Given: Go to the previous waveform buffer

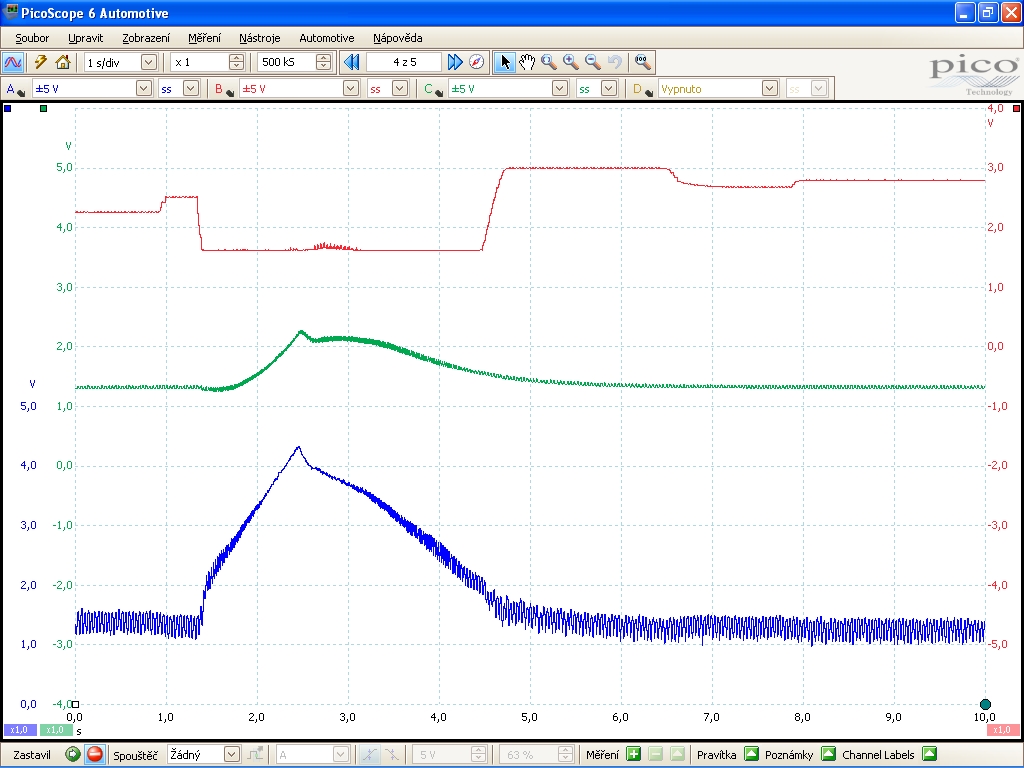Looking at the screenshot, I should pyautogui.click(x=351, y=62).
